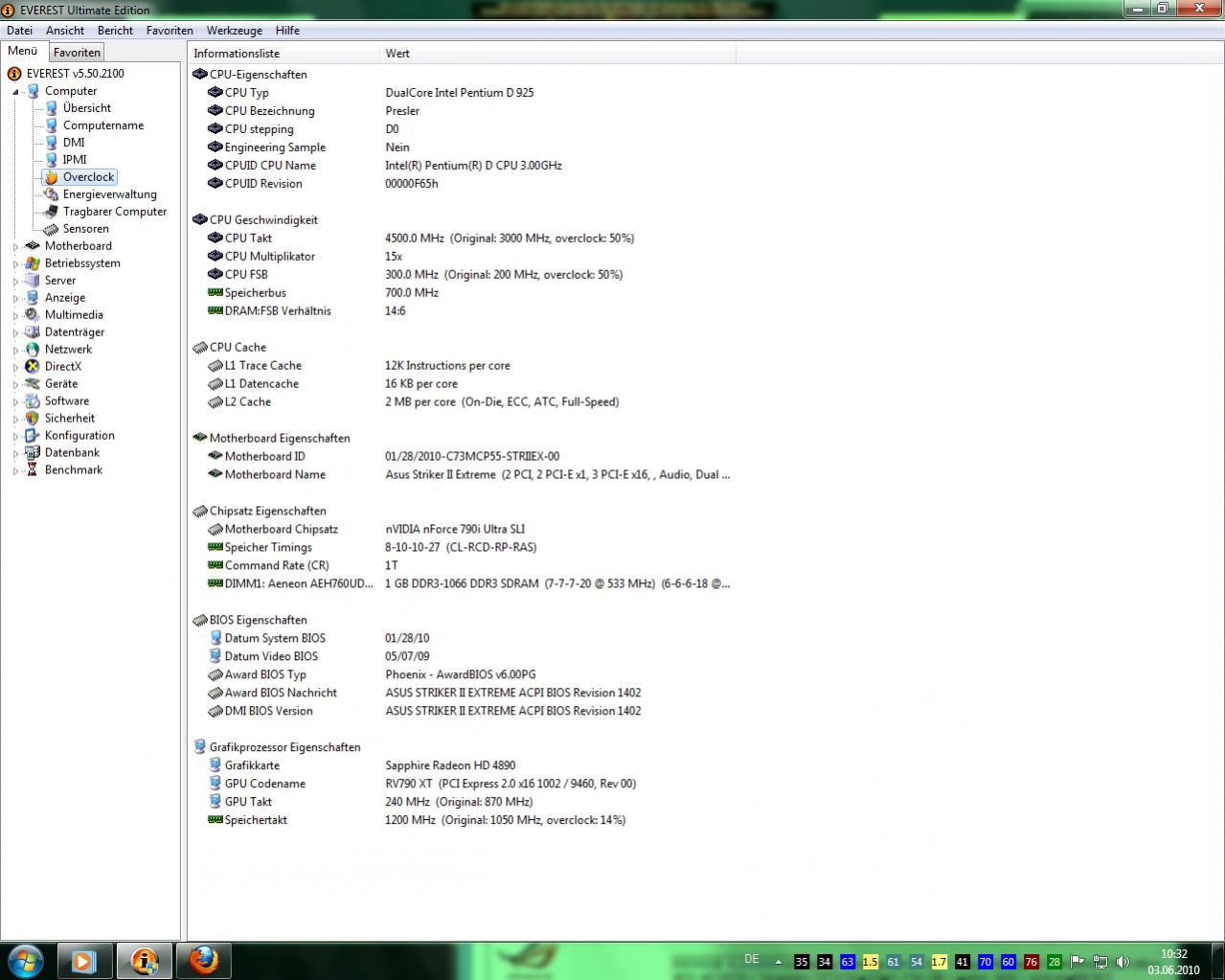Switch to the Menü tab

[23, 52]
